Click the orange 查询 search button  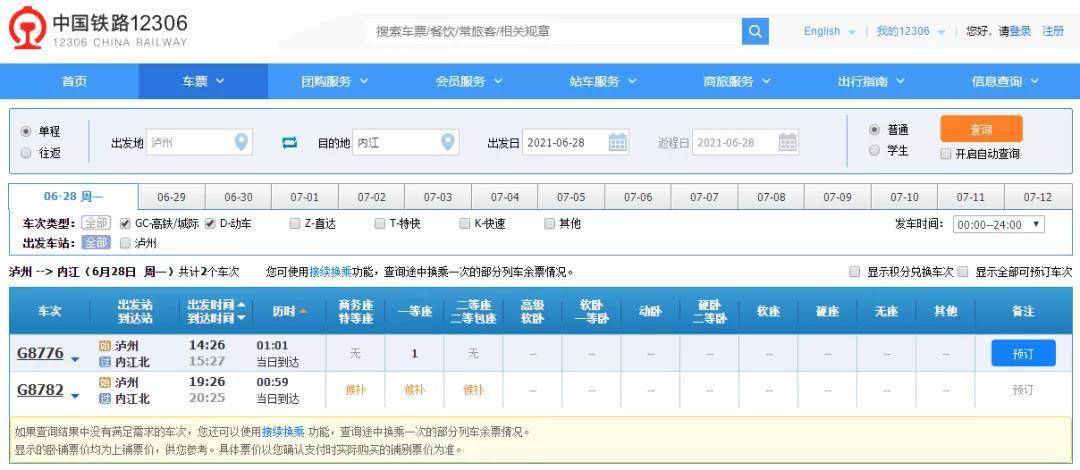point(981,129)
